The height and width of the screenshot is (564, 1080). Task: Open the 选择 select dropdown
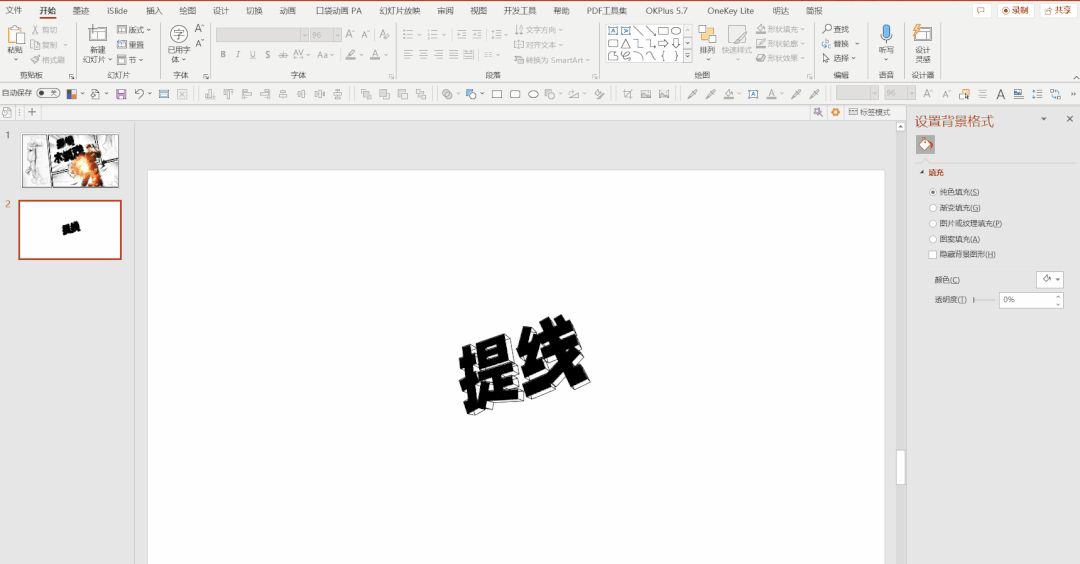[x=840, y=59]
